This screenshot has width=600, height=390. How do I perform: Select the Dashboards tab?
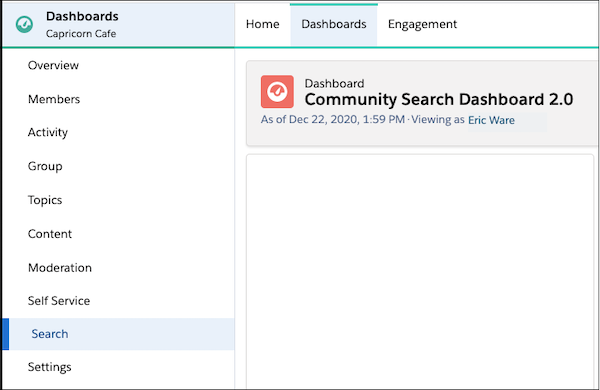pos(334,24)
